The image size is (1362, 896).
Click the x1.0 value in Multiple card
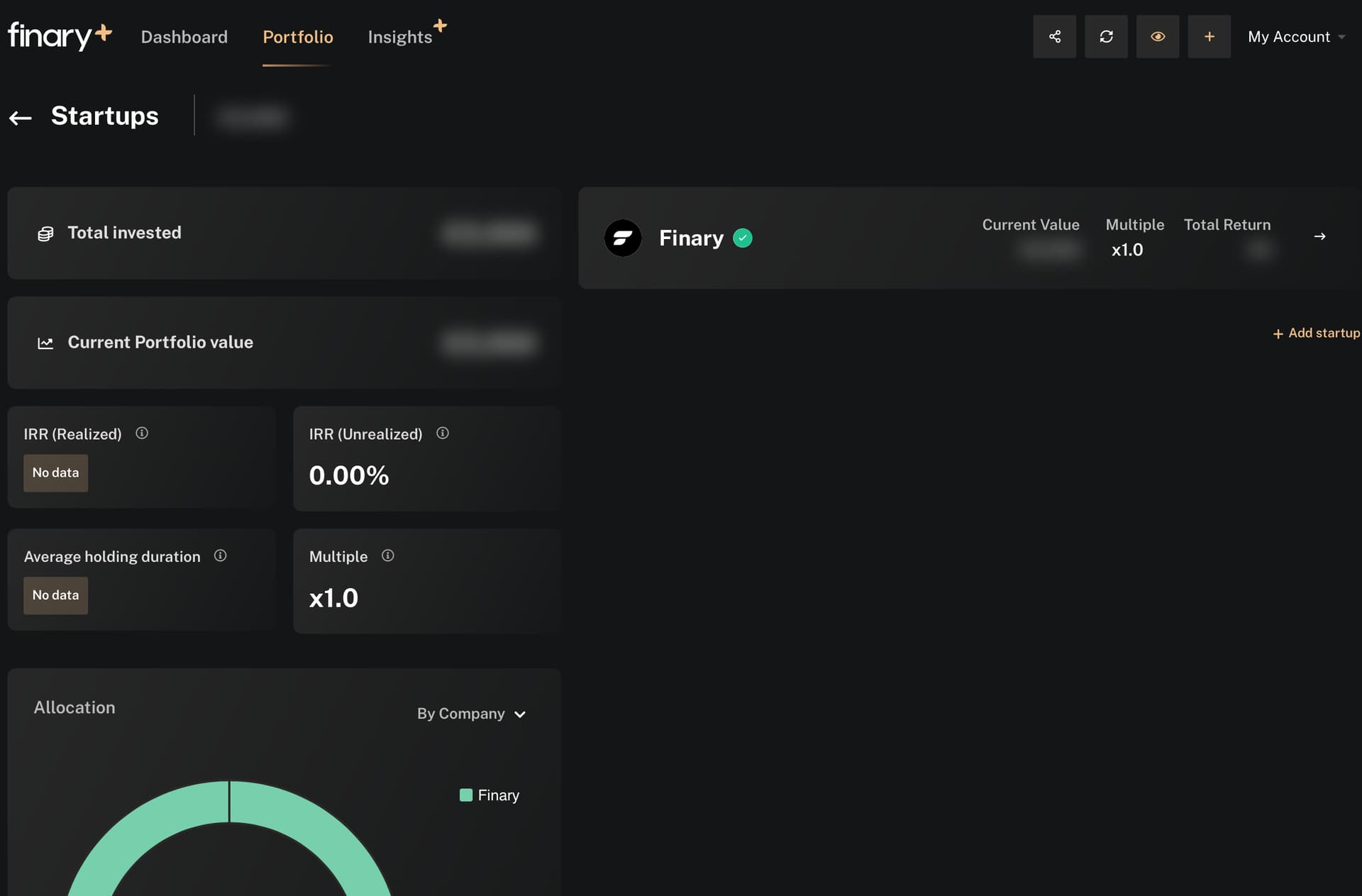(333, 598)
